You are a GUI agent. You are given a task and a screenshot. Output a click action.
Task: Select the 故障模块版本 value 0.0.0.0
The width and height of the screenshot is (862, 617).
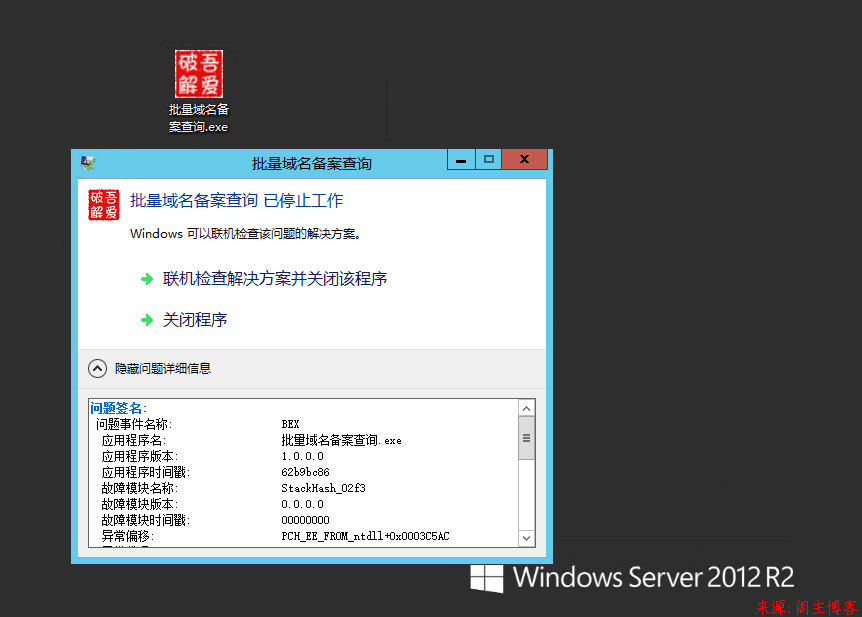point(302,504)
